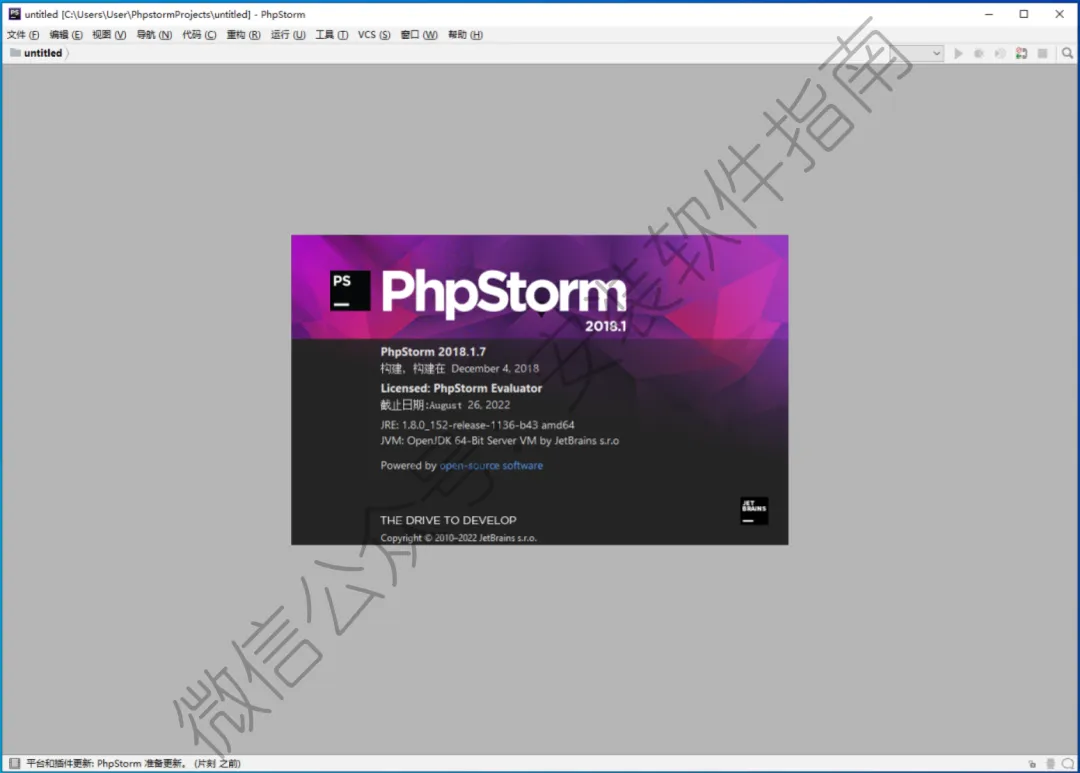Viewport: 1080px width, 773px height.
Task: Open the 窗口 (W) menu
Action: [419, 34]
